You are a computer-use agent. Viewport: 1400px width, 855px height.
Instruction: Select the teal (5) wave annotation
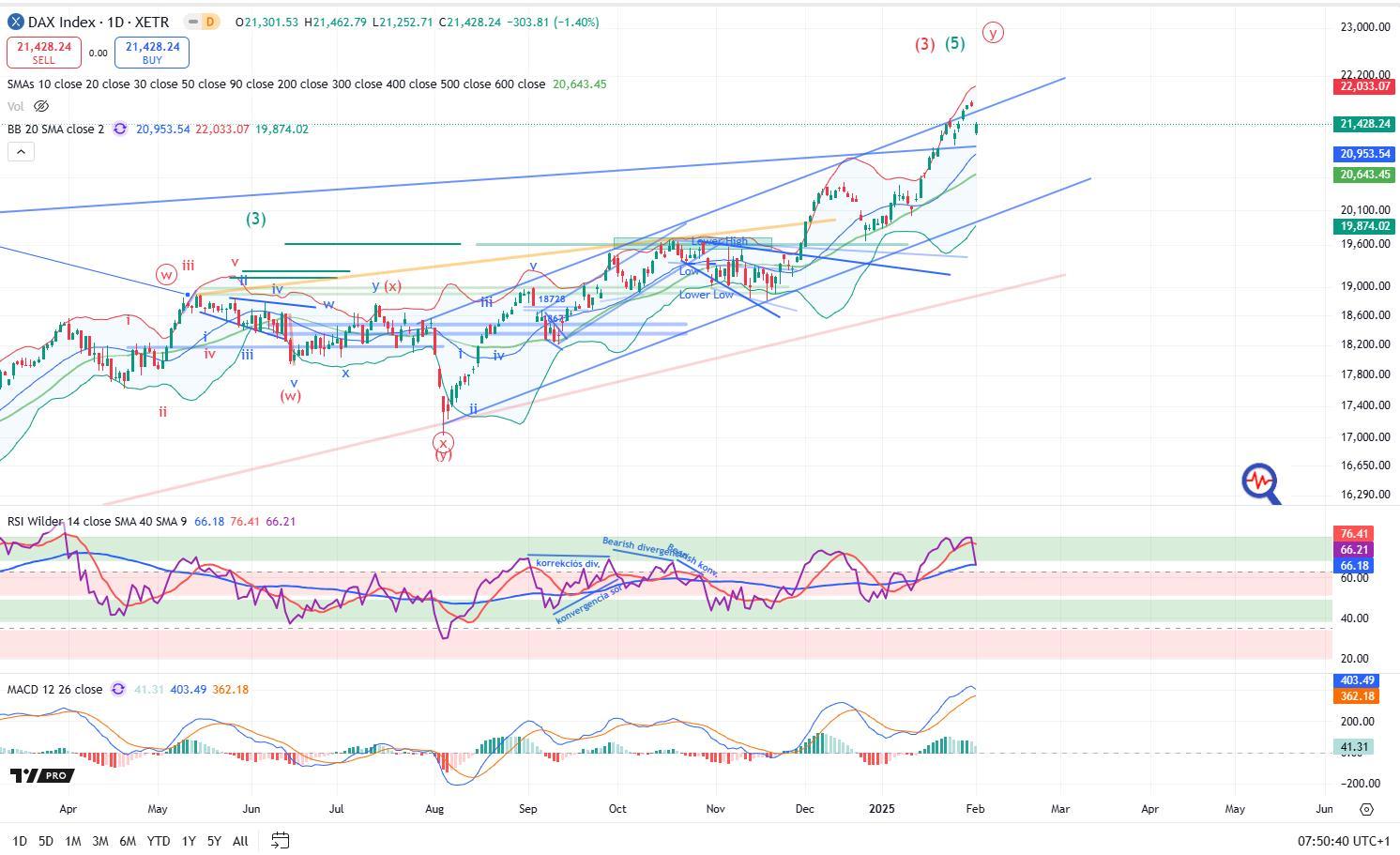click(x=954, y=43)
